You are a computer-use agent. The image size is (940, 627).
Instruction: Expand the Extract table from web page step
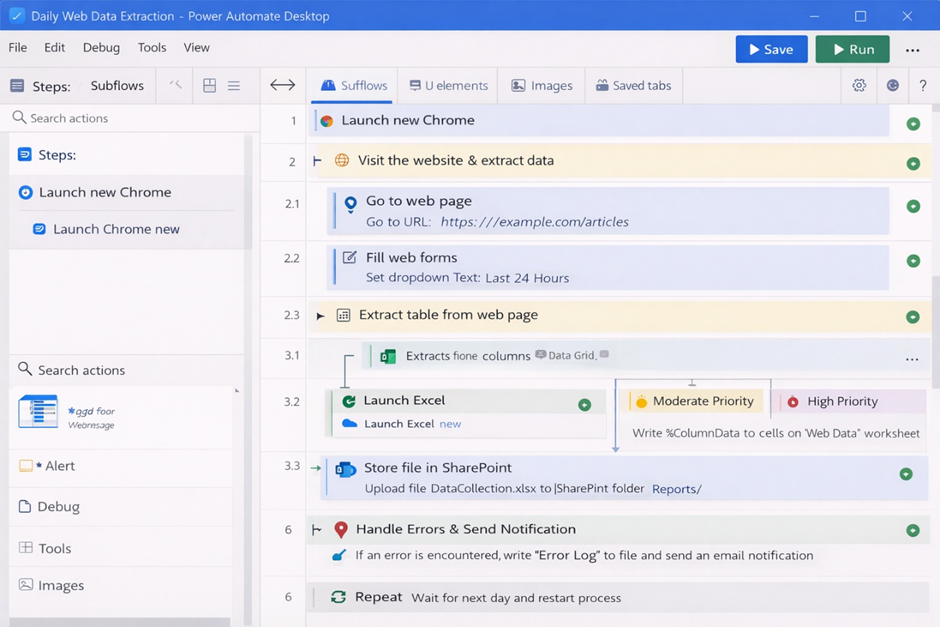(322, 315)
